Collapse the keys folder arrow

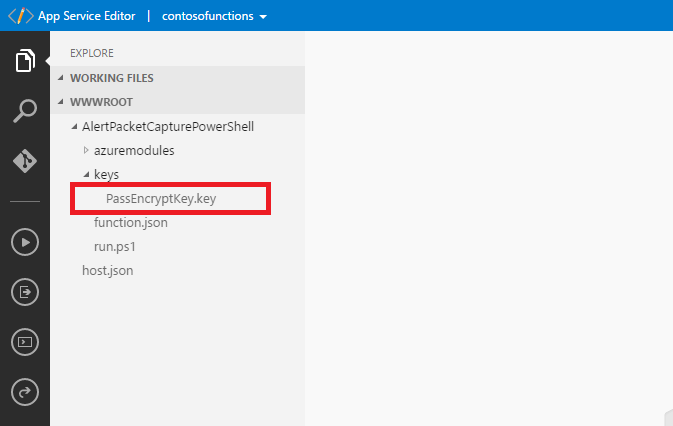click(x=86, y=175)
